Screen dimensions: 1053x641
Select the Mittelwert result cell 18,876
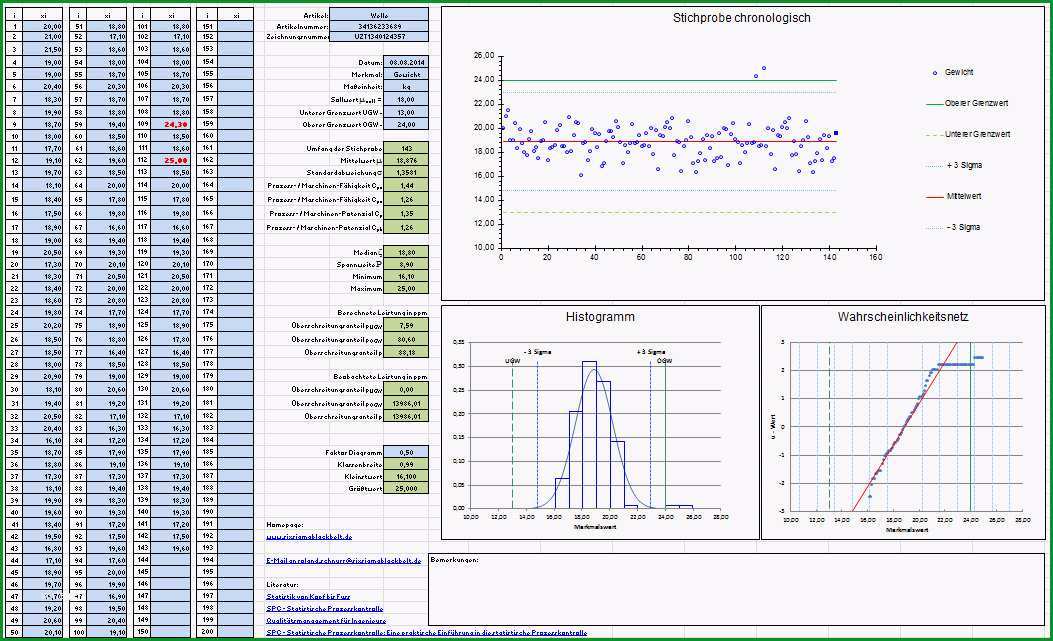click(406, 161)
